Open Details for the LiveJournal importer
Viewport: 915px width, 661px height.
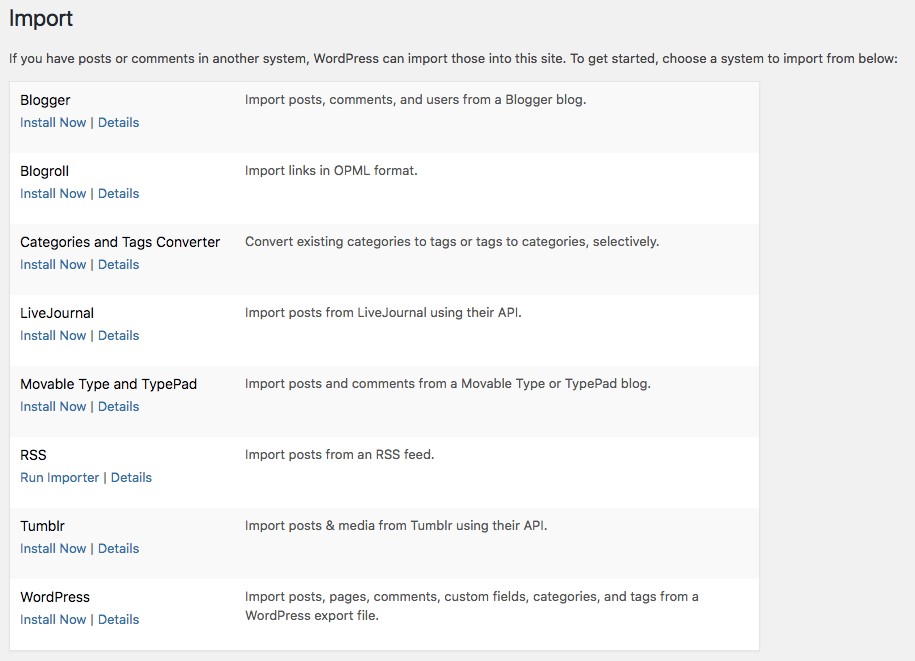118,336
